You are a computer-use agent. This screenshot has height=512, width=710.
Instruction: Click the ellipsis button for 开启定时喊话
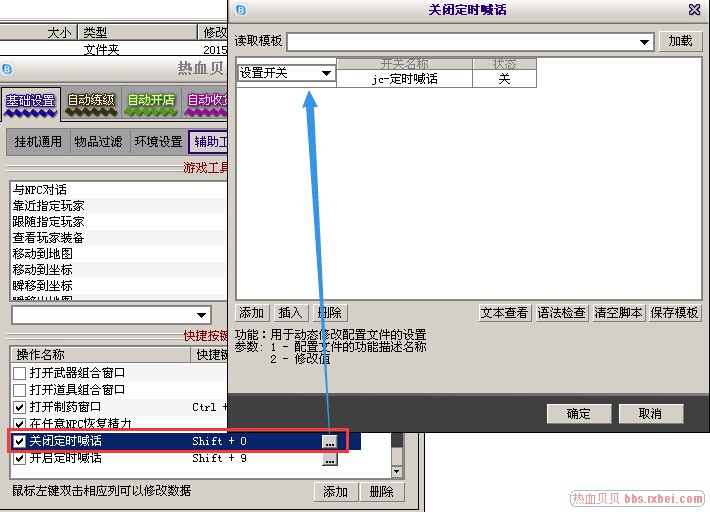pyautogui.click(x=329, y=459)
